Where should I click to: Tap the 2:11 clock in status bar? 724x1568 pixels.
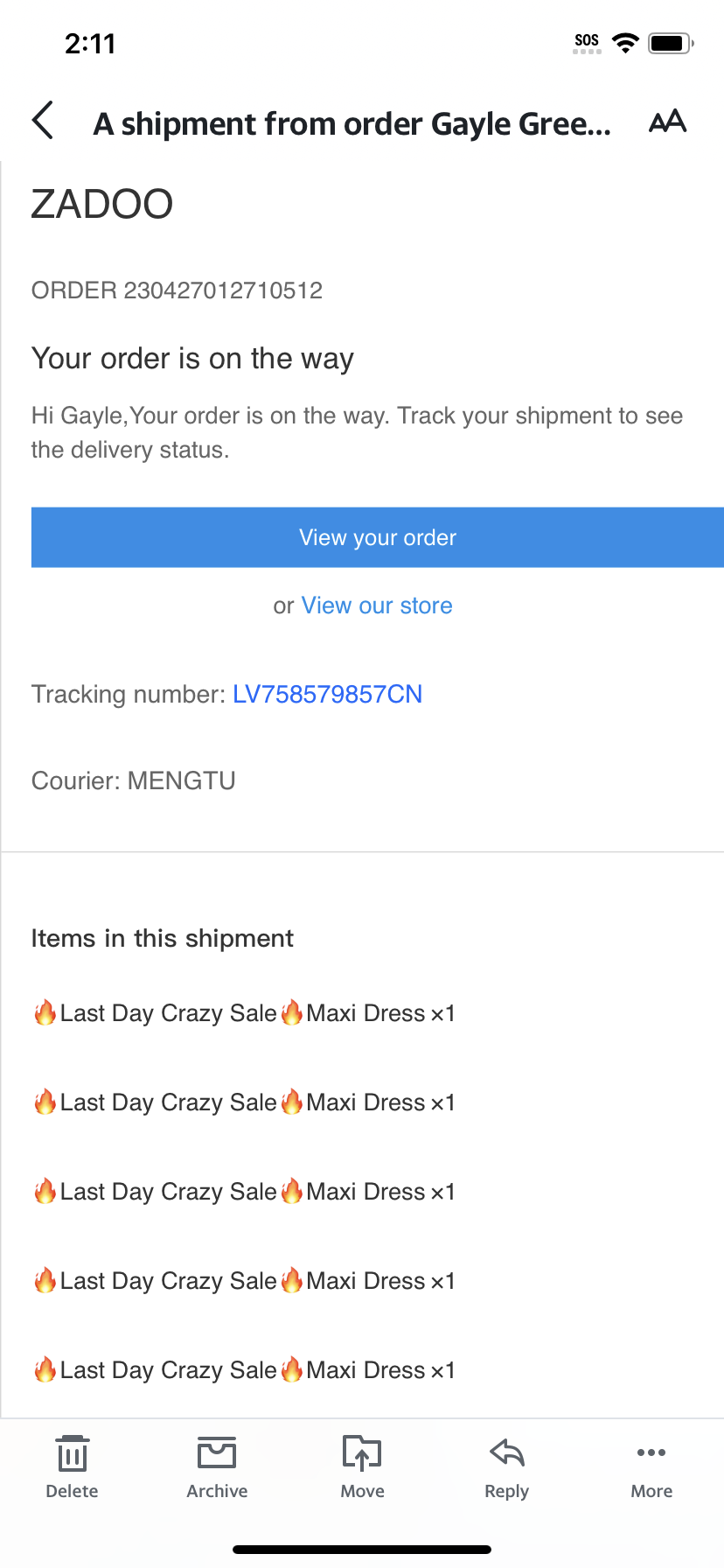90,44
